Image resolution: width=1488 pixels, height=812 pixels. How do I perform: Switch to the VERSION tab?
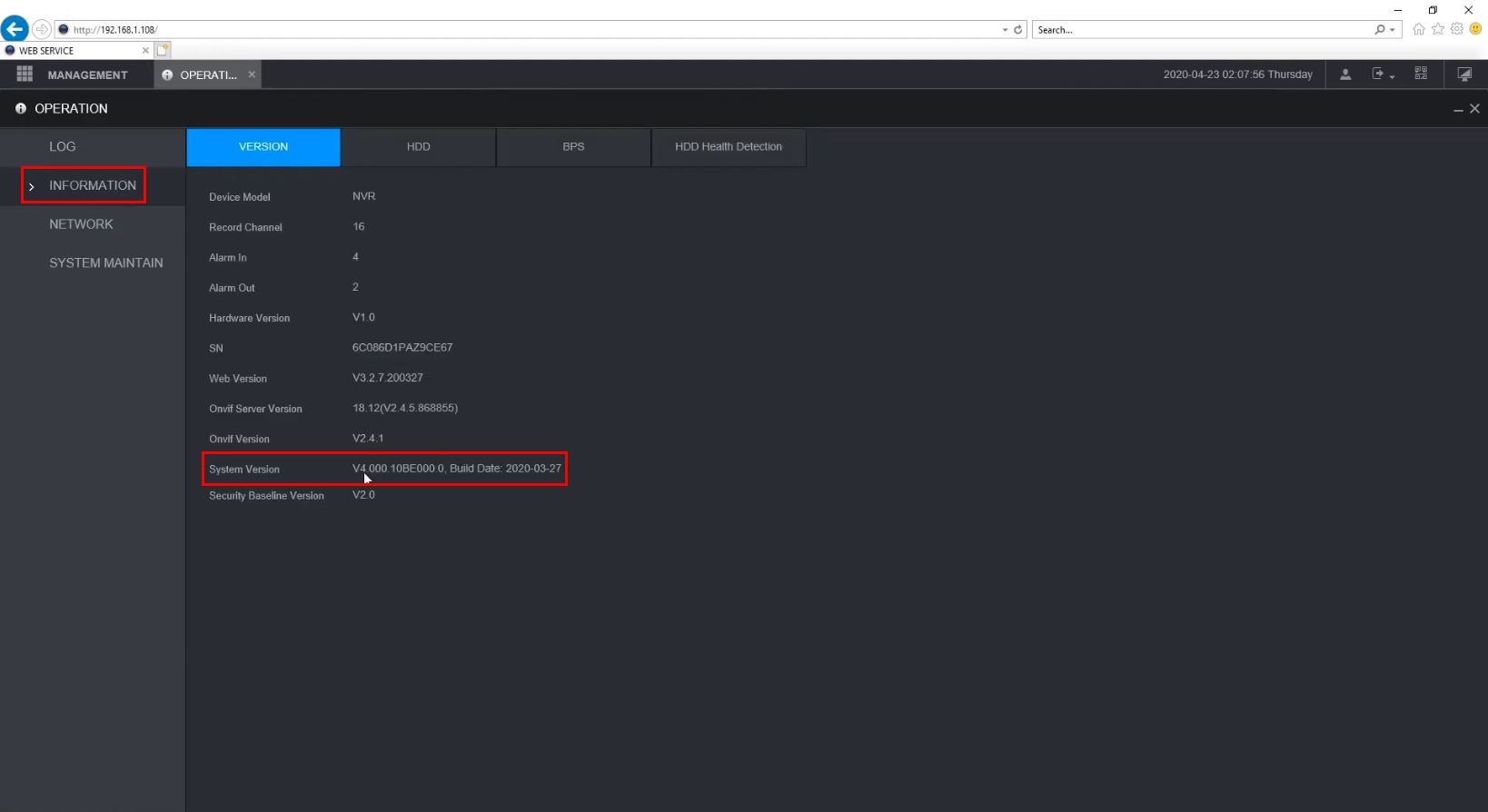(x=263, y=147)
